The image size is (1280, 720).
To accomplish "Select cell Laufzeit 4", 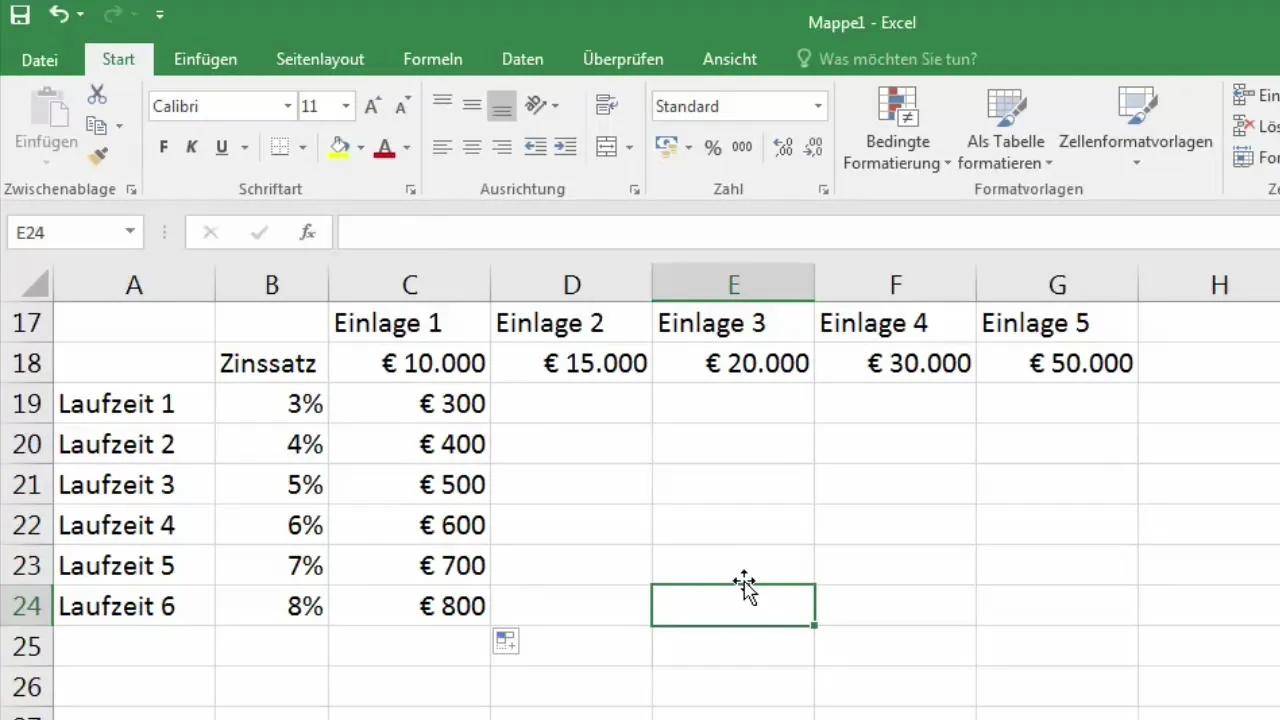I will (x=134, y=525).
